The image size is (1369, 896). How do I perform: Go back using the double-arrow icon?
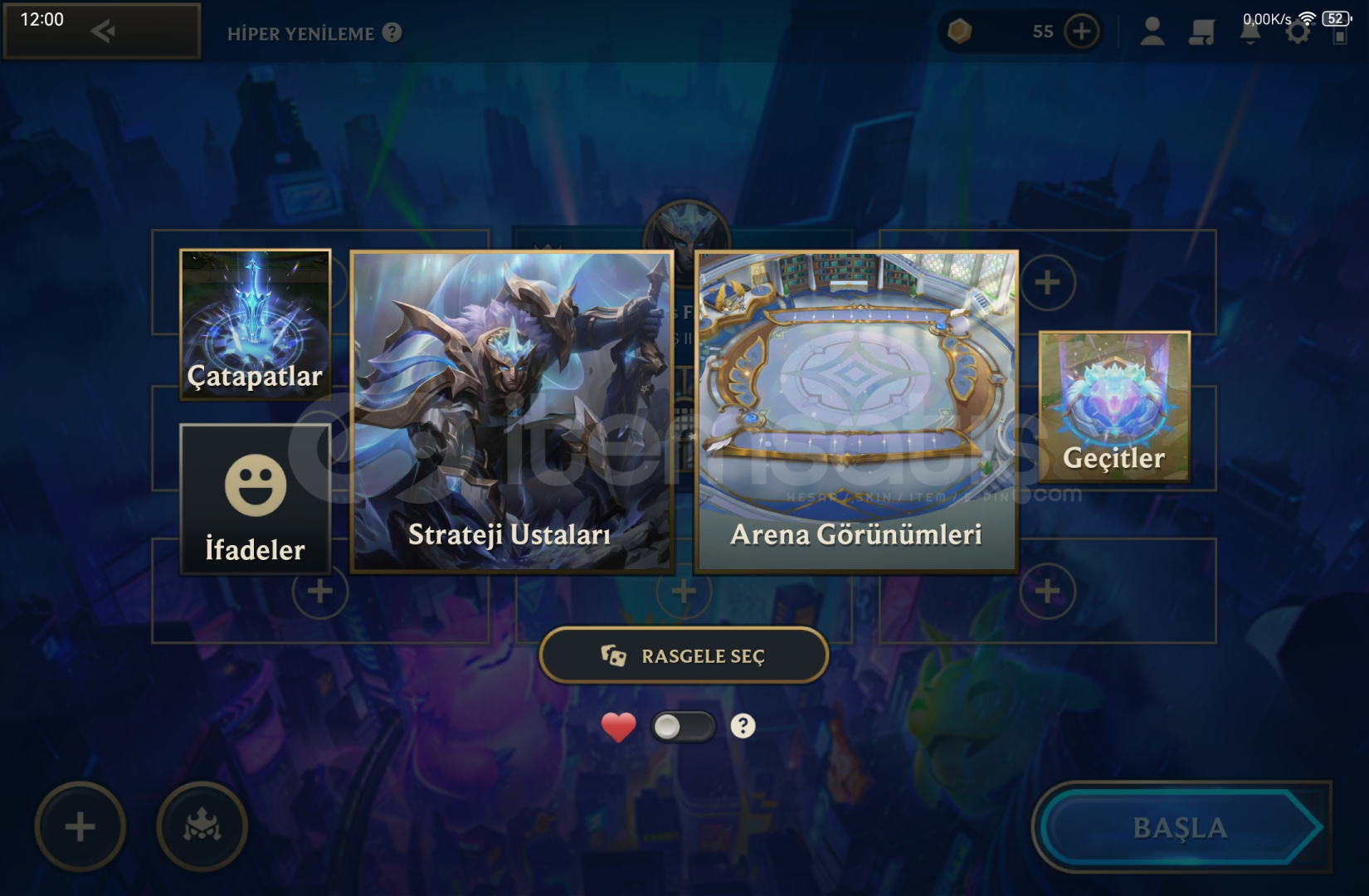tap(103, 32)
